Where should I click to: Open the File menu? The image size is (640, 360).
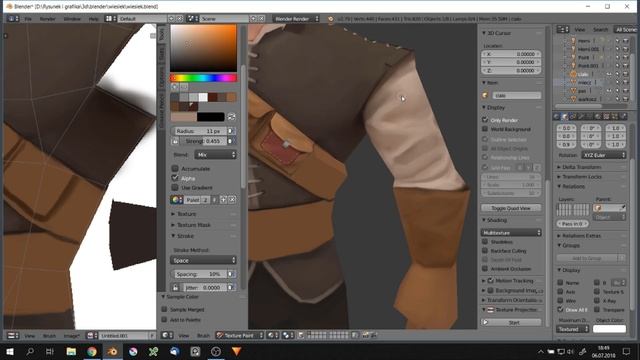[28, 19]
